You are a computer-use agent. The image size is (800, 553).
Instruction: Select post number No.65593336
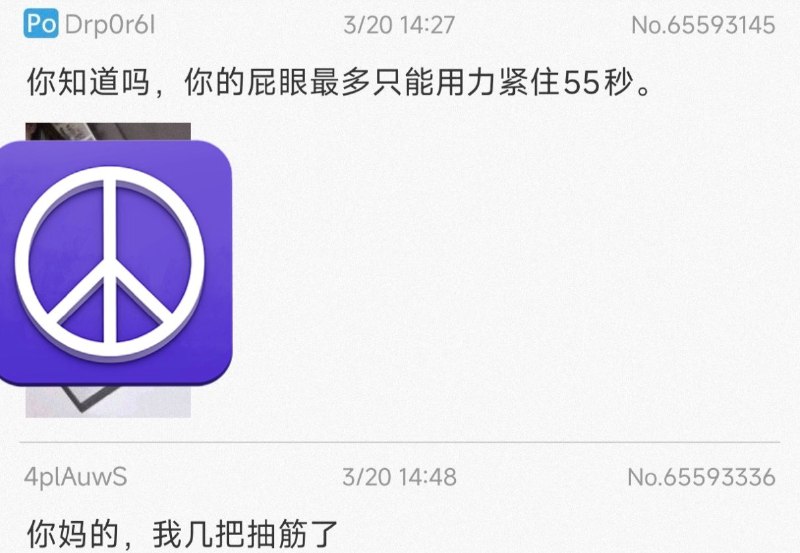[701, 477]
